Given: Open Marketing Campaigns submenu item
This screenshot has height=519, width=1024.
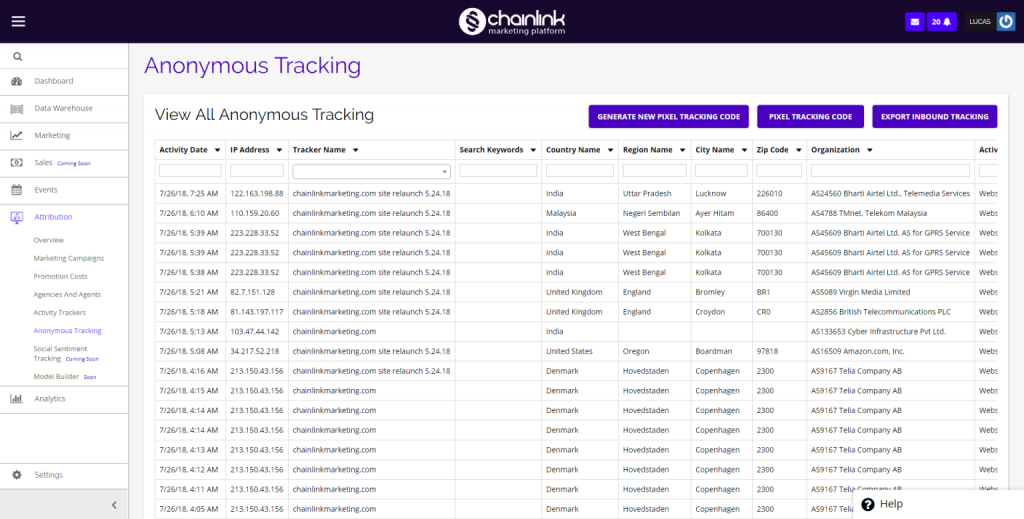Looking at the screenshot, I should pyautogui.click(x=69, y=259).
